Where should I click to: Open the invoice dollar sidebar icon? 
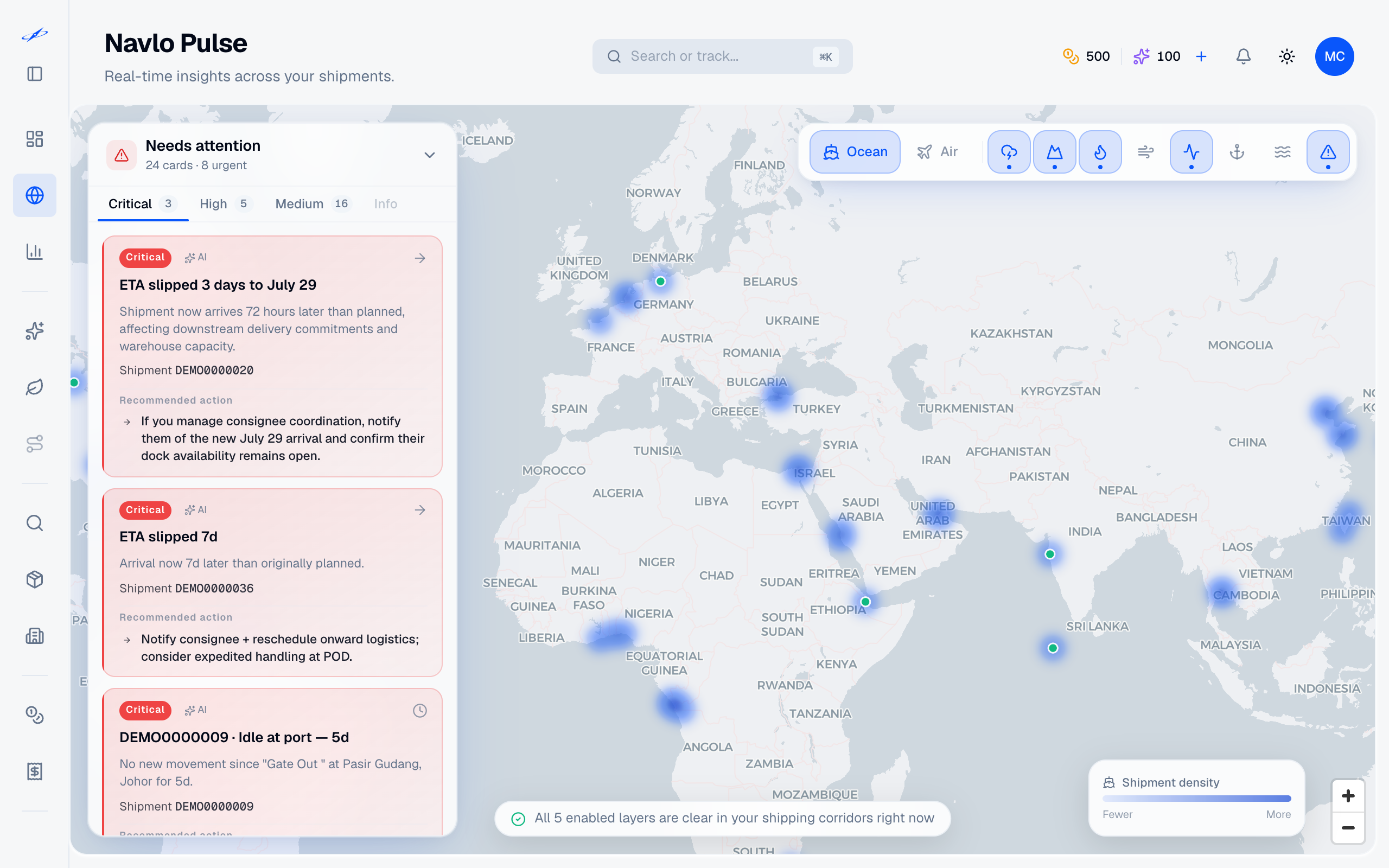click(x=34, y=771)
